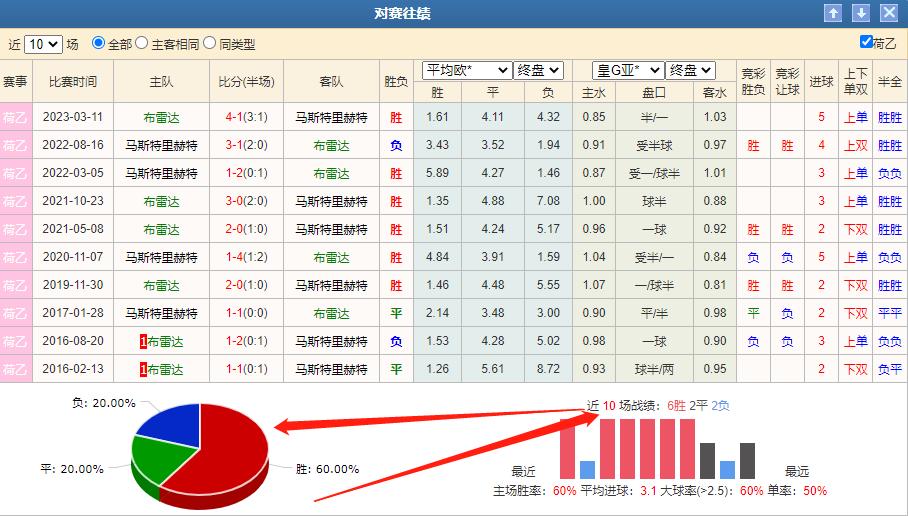Click the 荷乙 tag in 2016-02-13 row

tap(16, 369)
